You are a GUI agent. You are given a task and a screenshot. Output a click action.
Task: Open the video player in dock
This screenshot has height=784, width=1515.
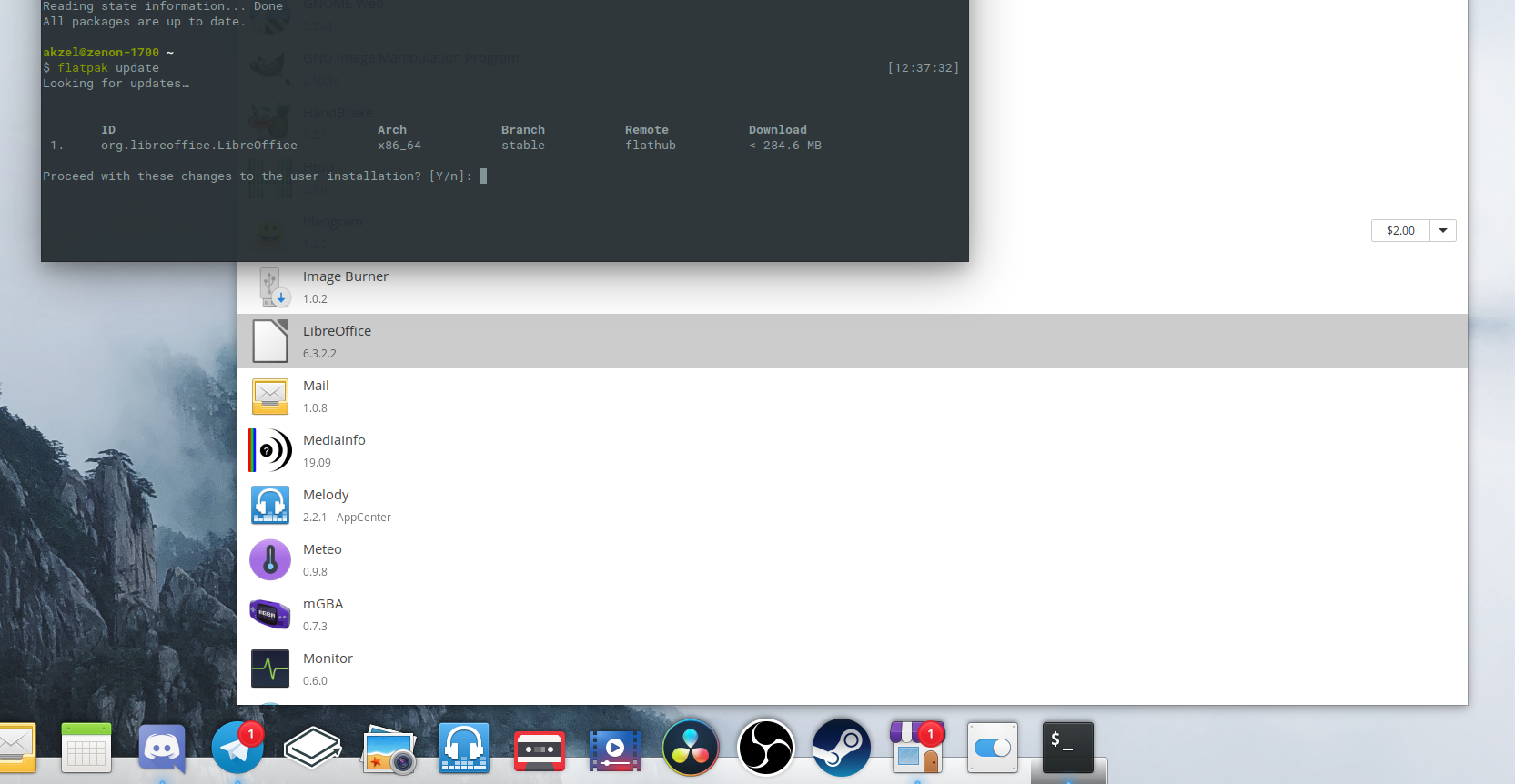615,750
